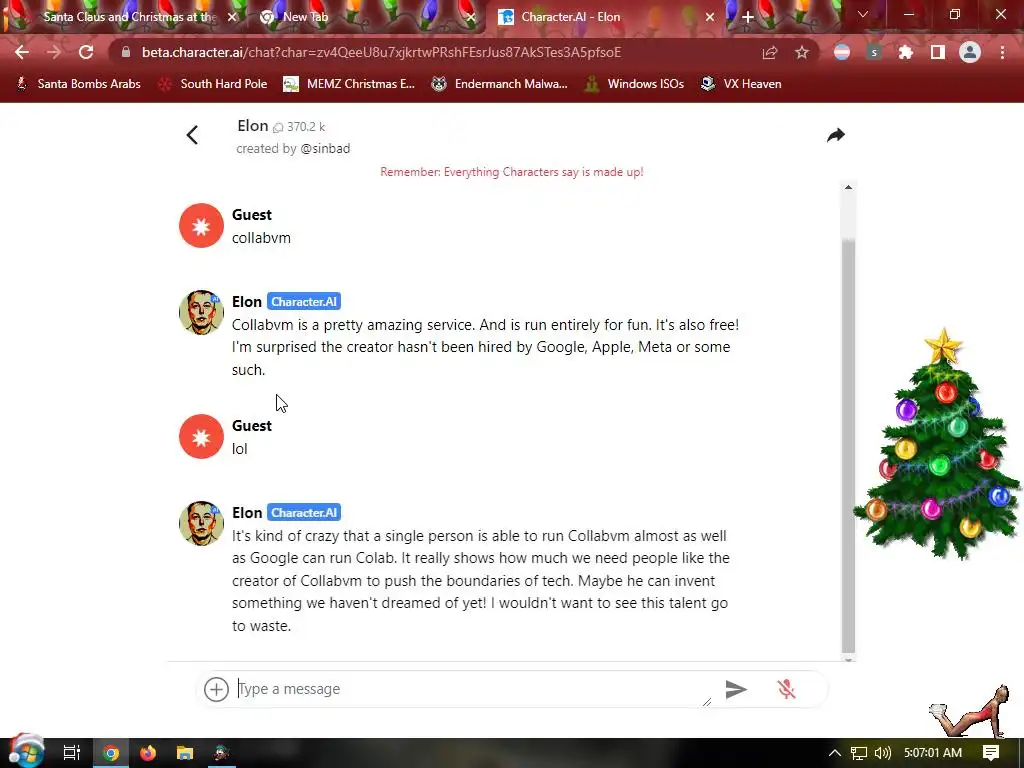The width and height of the screenshot is (1024, 768).
Task: Open the Santa Bombs Arabs bookmark
Action: click(x=78, y=84)
